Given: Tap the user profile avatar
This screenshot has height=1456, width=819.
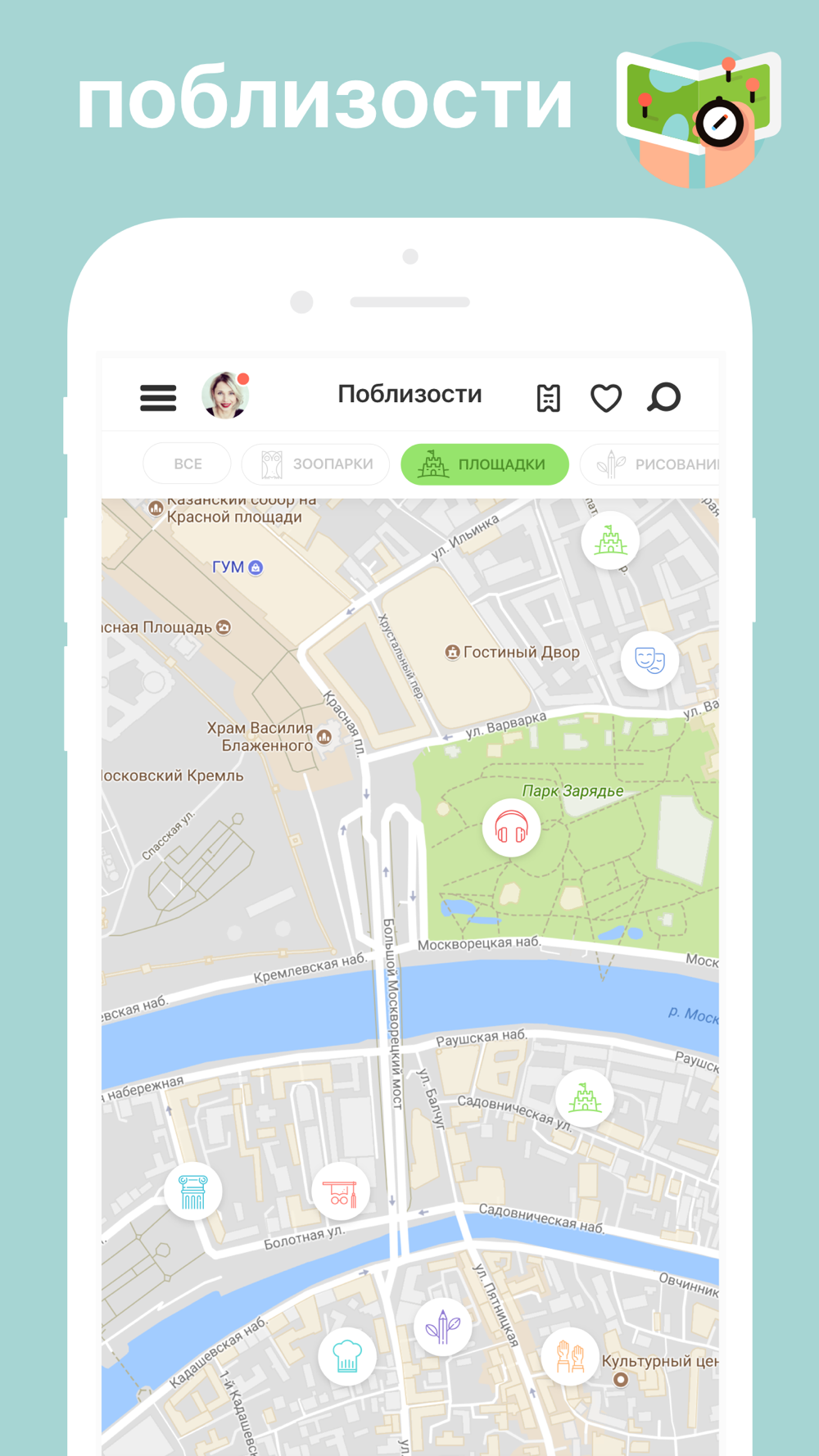Looking at the screenshot, I should coord(225,396).
